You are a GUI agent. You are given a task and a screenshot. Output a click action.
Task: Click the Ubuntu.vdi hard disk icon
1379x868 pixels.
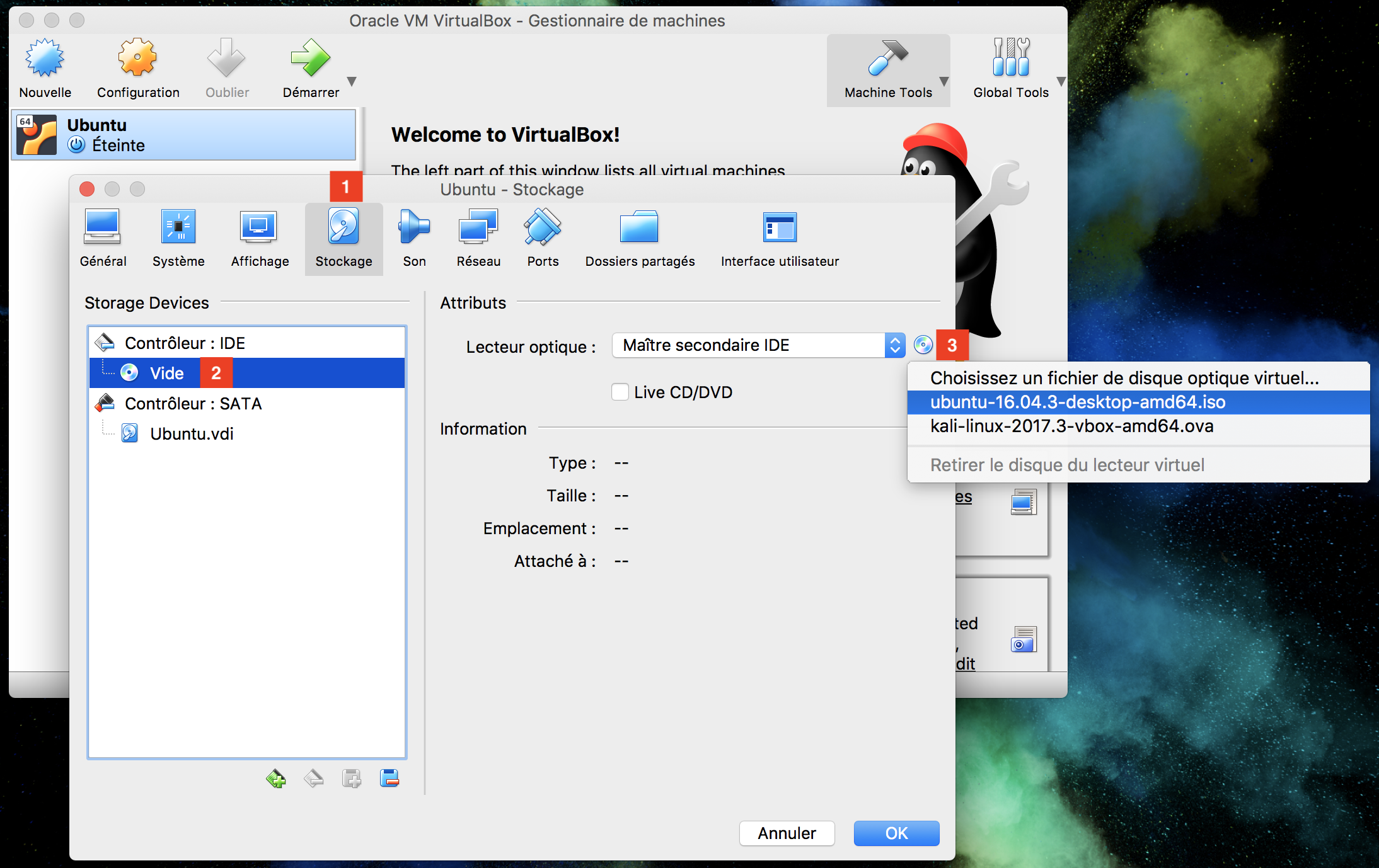point(130,433)
